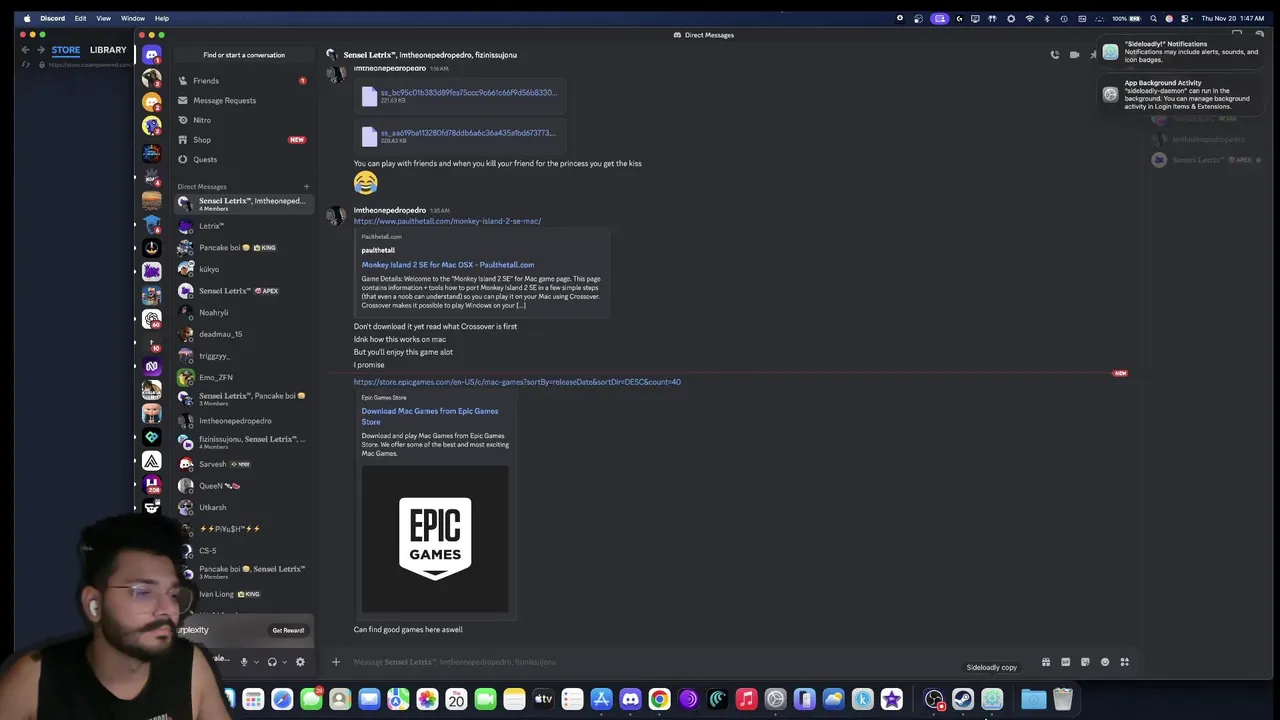1280x720 pixels.
Task: Open DM with Sarvesh
Action: [x=243, y=464]
